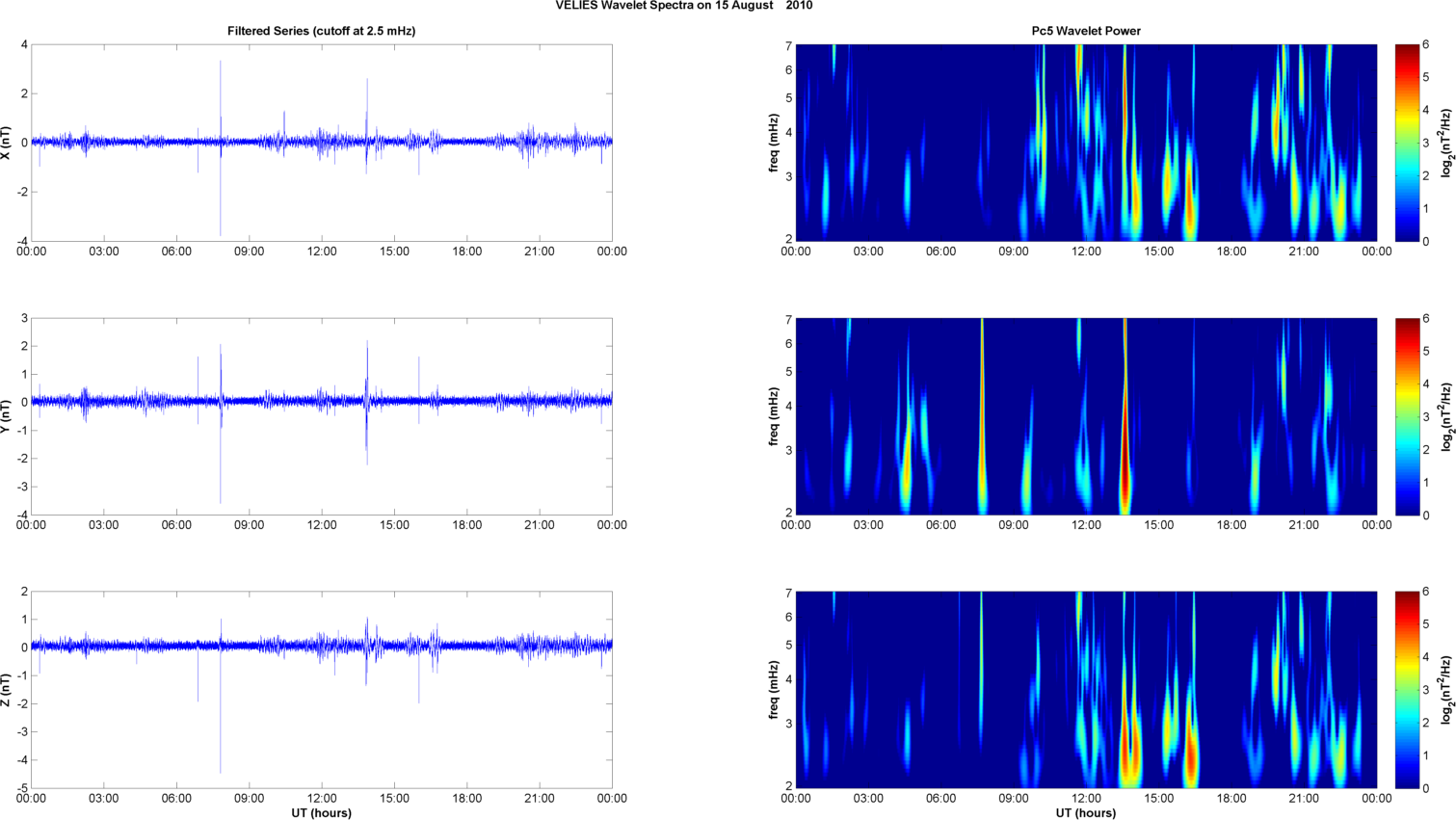
Task: Click the '3' tick on the middle colorbar
Action: 1426,416
